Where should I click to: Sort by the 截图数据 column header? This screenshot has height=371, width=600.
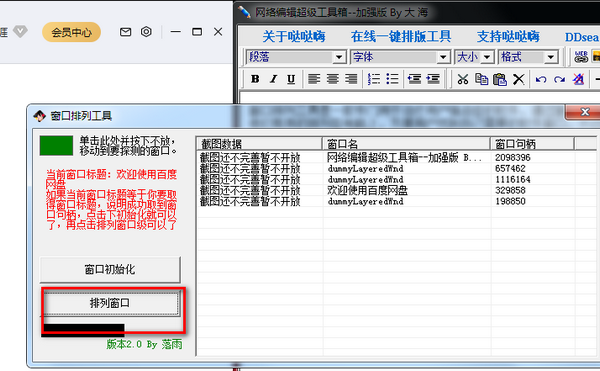[259, 143]
